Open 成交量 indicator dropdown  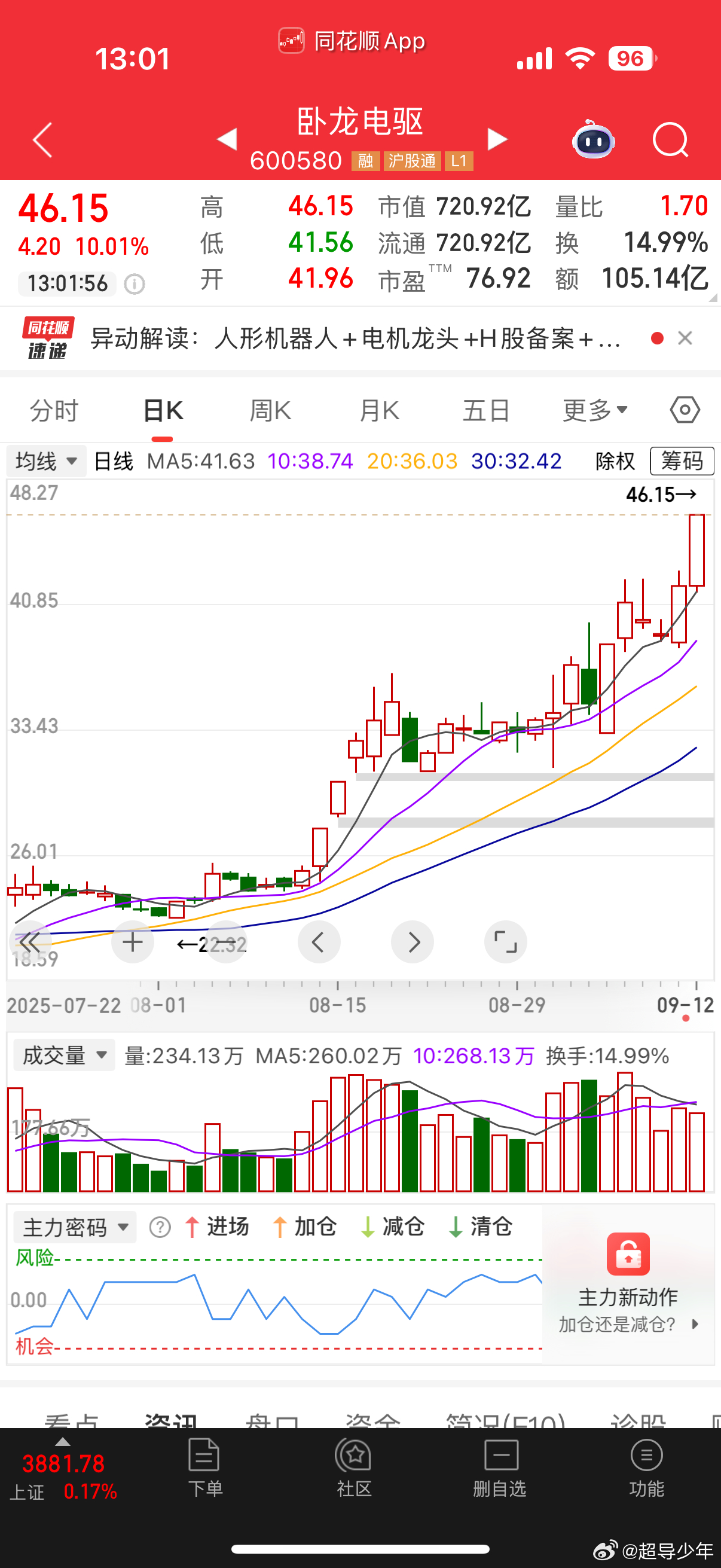tap(64, 1055)
